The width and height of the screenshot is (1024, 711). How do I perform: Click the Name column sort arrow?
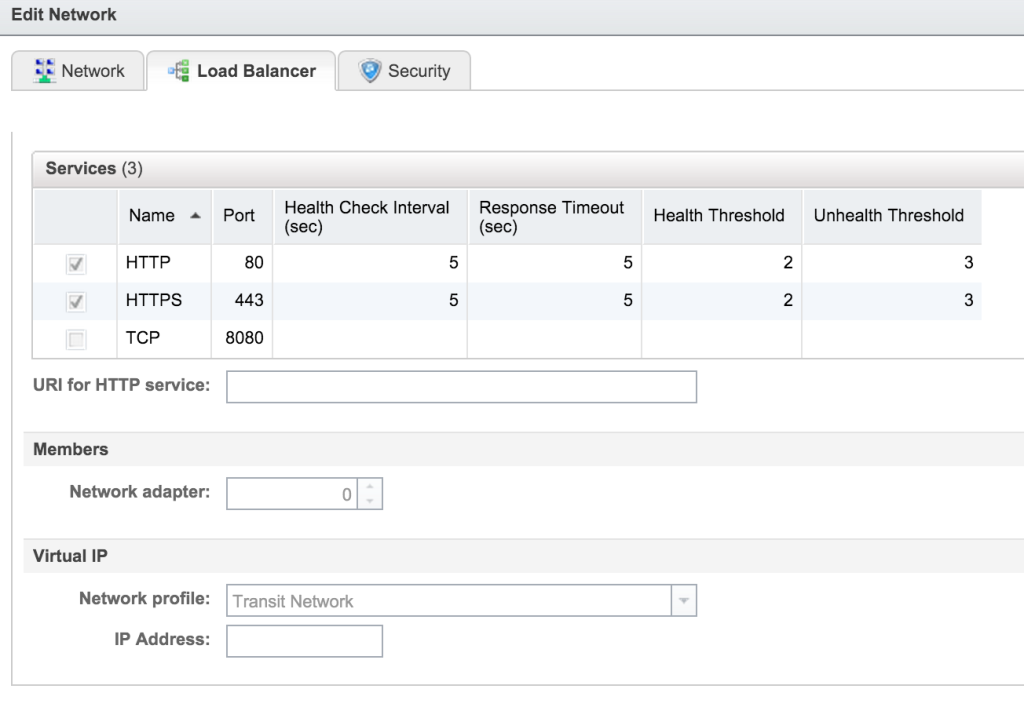(194, 215)
